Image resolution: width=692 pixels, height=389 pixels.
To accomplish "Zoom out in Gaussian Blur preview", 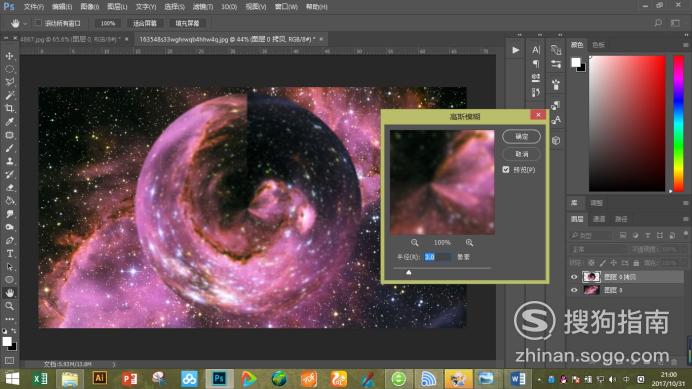I will (x=414, y=242).
